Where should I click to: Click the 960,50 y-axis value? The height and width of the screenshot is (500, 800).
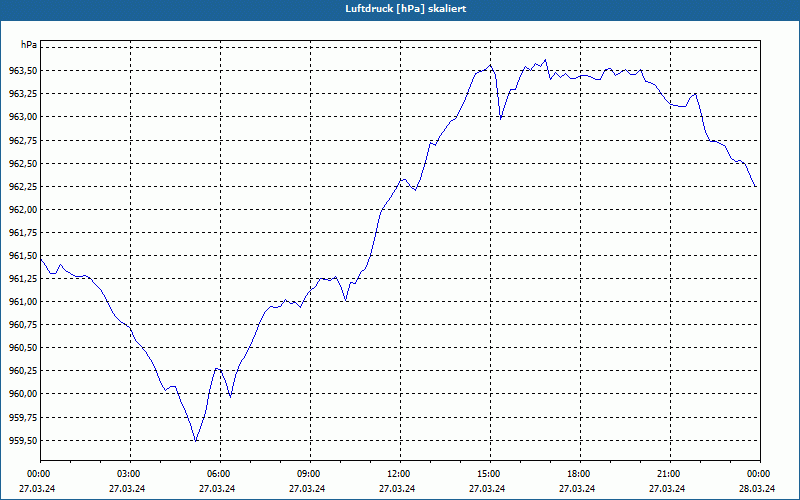(x=23, y=347)
